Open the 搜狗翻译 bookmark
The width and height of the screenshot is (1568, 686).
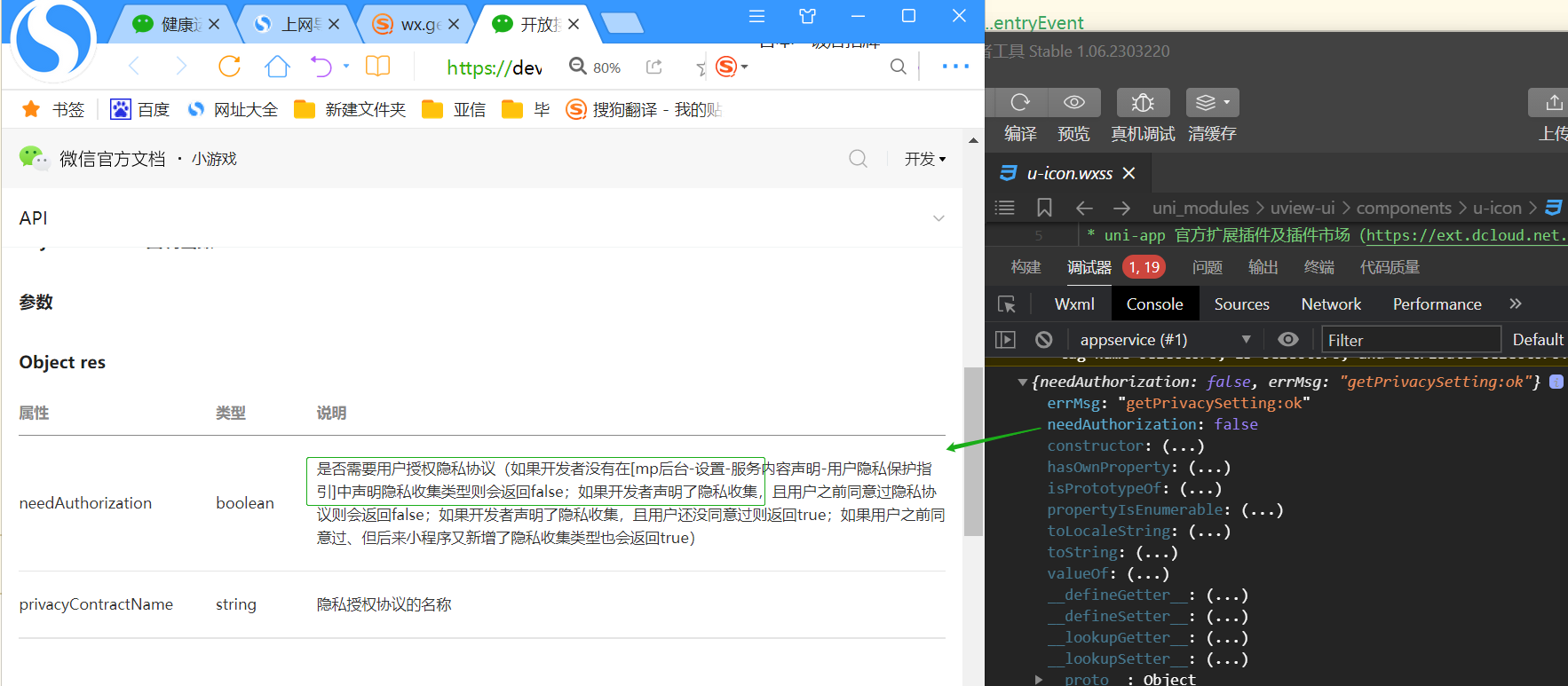pos(644,109)
